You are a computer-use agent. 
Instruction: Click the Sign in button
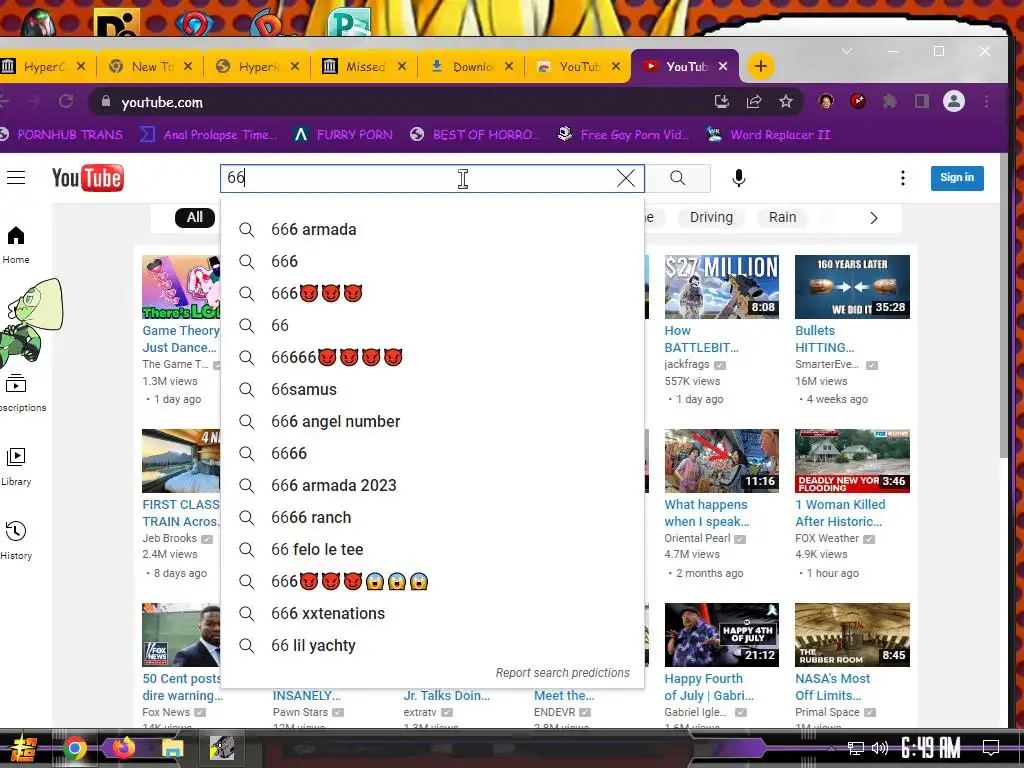[957, 178]
